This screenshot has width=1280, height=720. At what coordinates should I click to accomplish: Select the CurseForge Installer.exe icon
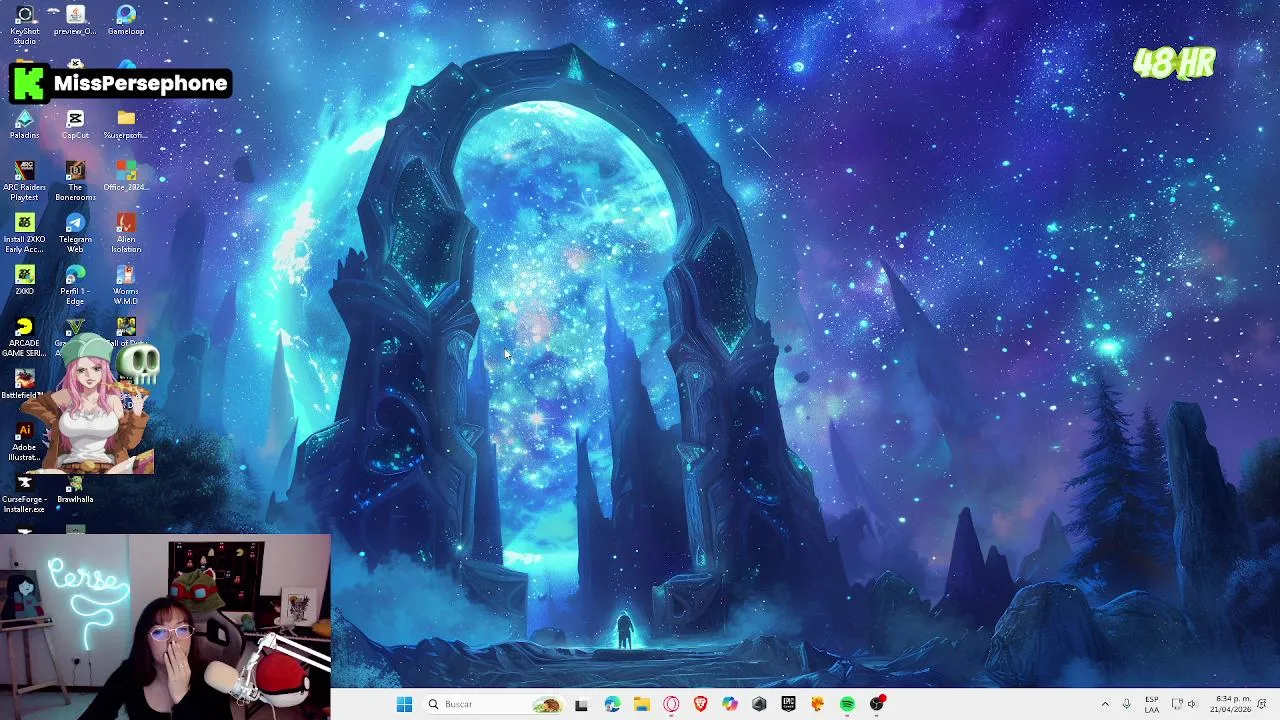click(x=24, y=493)
